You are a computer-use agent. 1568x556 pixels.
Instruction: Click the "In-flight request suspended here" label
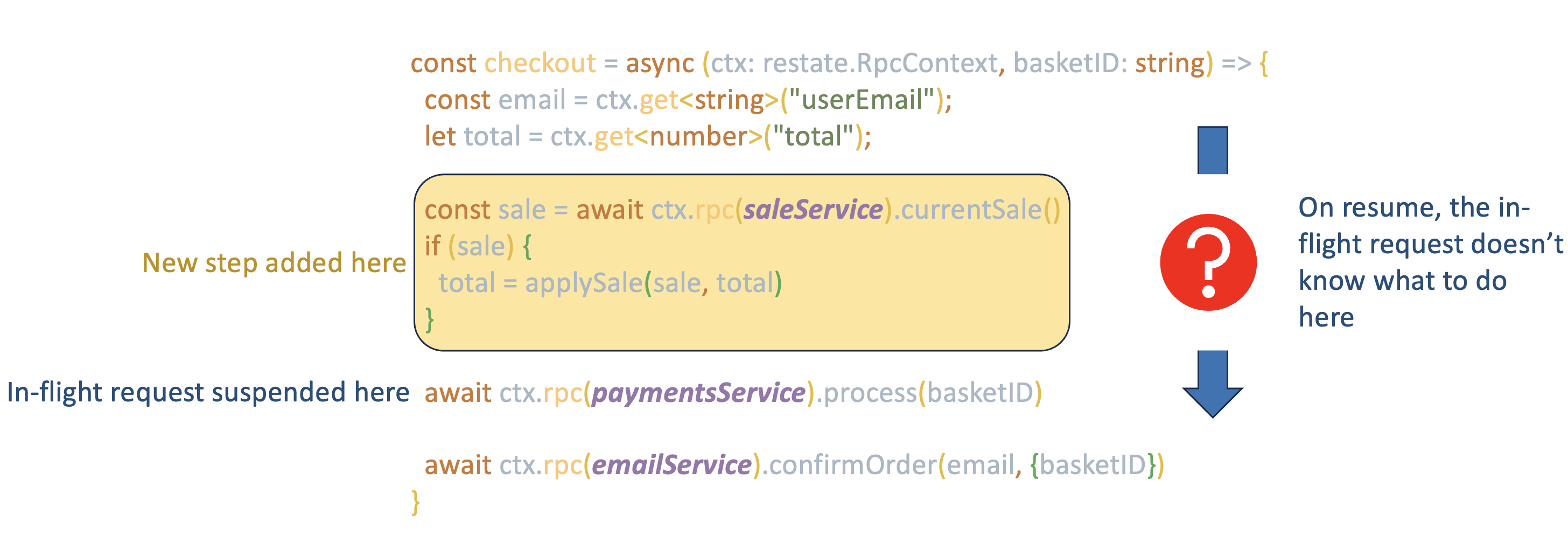coord(207,392)
